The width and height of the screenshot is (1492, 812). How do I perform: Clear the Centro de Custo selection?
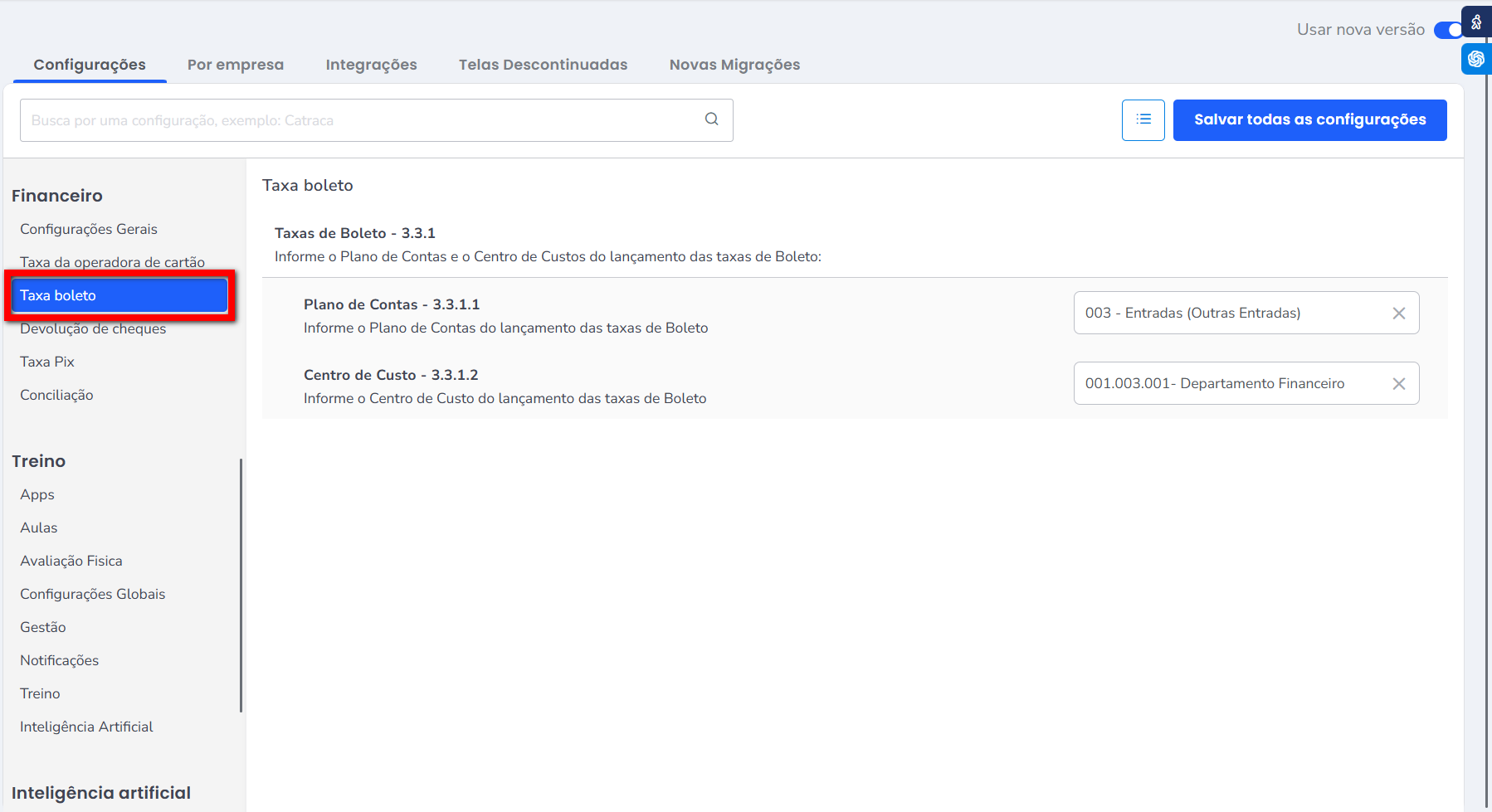coord(1398,384)
